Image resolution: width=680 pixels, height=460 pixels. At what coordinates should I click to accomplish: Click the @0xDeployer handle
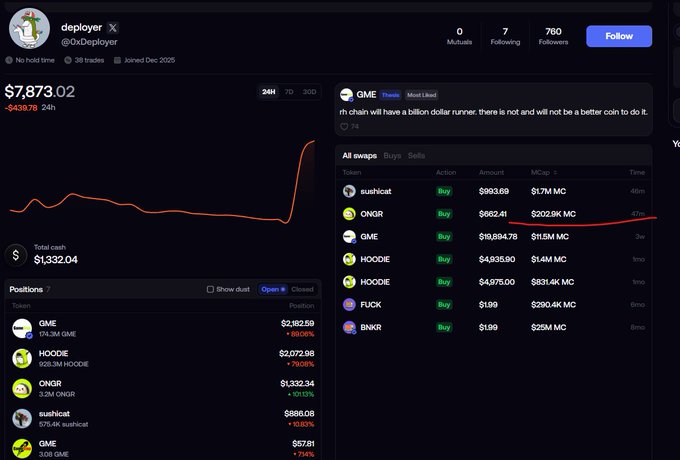pos(89,42)
